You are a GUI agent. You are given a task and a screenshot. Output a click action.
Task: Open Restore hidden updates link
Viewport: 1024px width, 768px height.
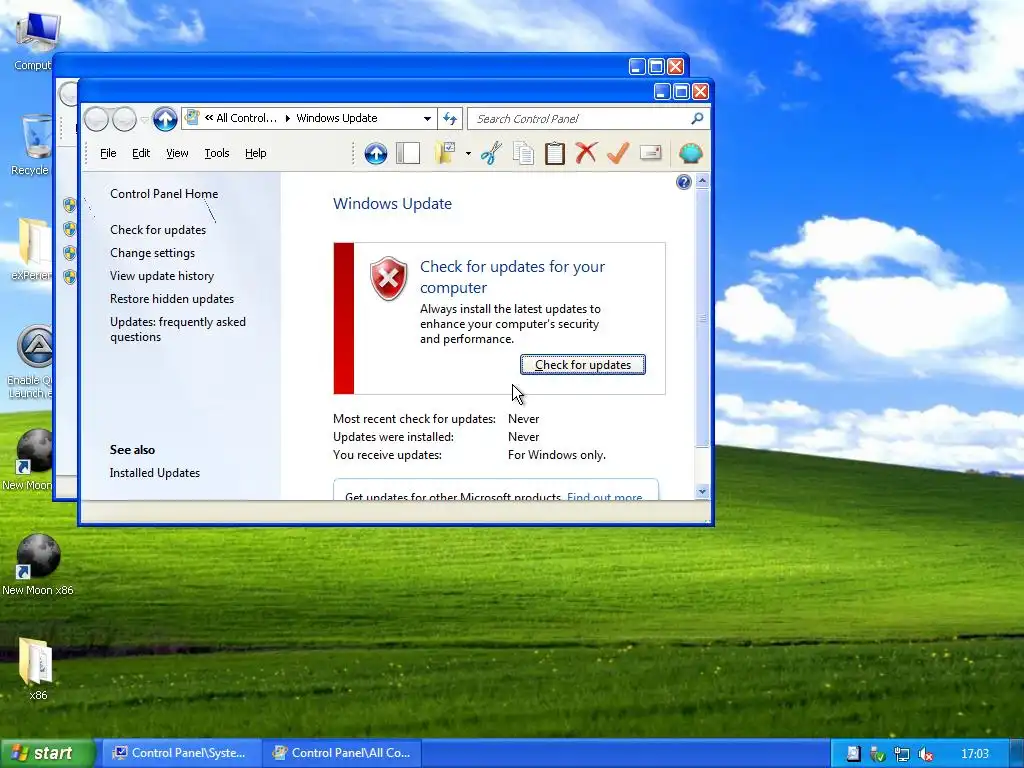[x=172, y=298]
